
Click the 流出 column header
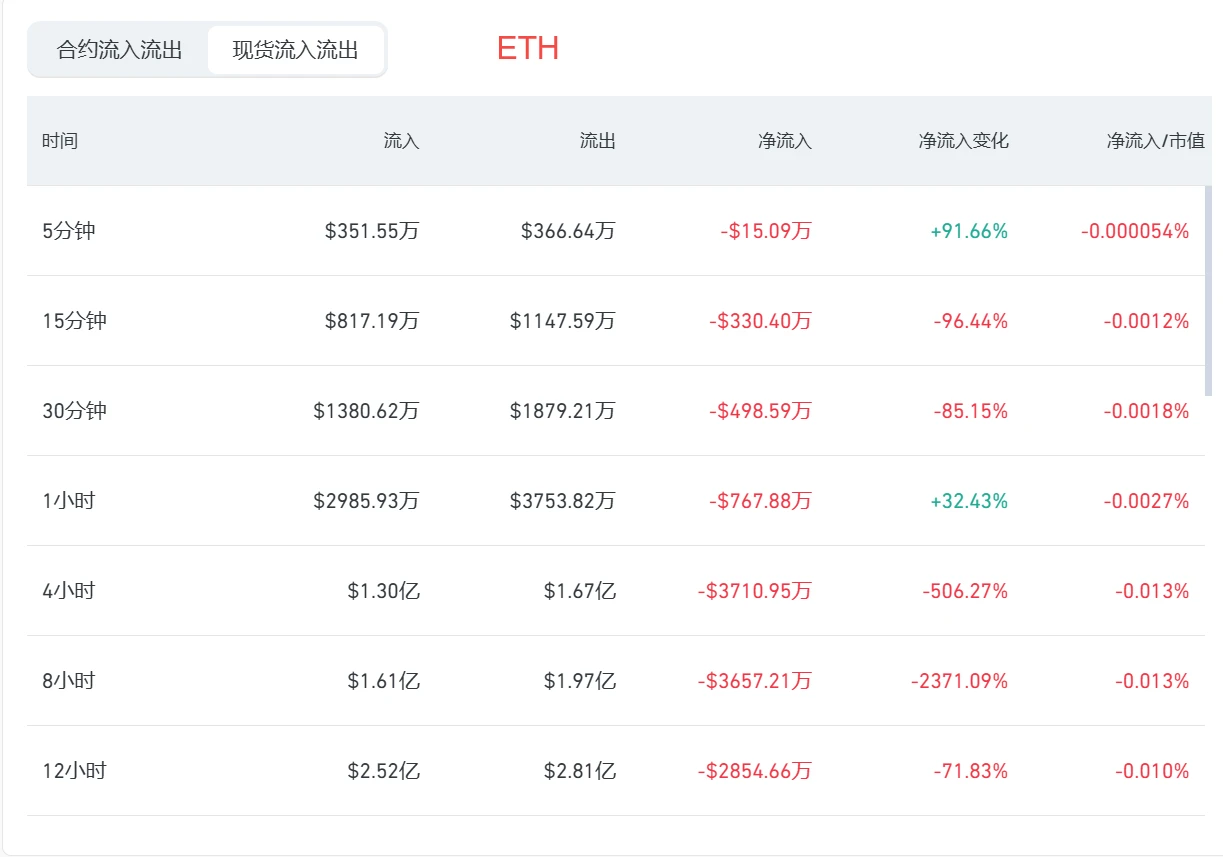597,141
